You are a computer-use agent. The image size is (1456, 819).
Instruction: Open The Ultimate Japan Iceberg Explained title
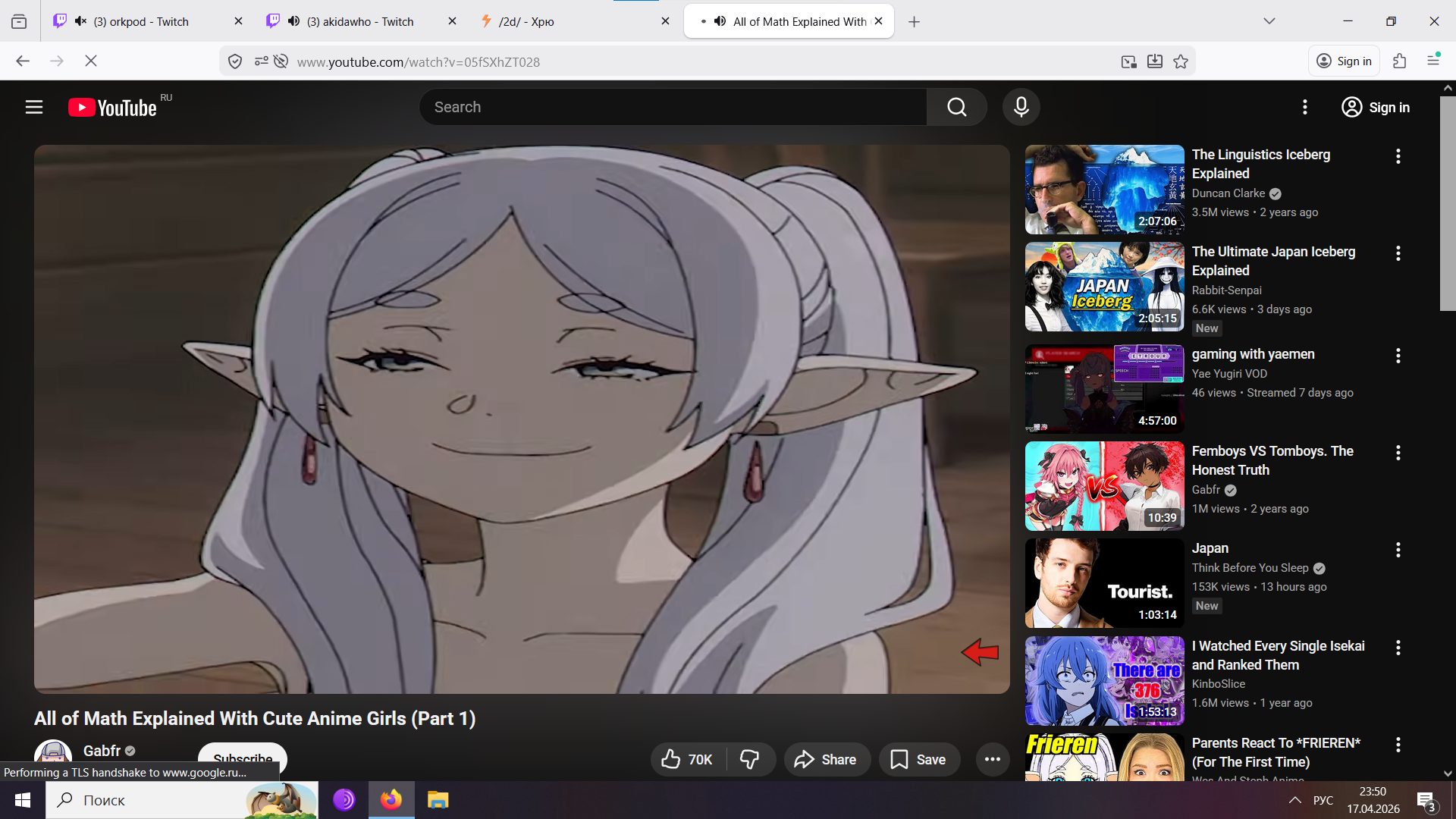click(1273, 261)
